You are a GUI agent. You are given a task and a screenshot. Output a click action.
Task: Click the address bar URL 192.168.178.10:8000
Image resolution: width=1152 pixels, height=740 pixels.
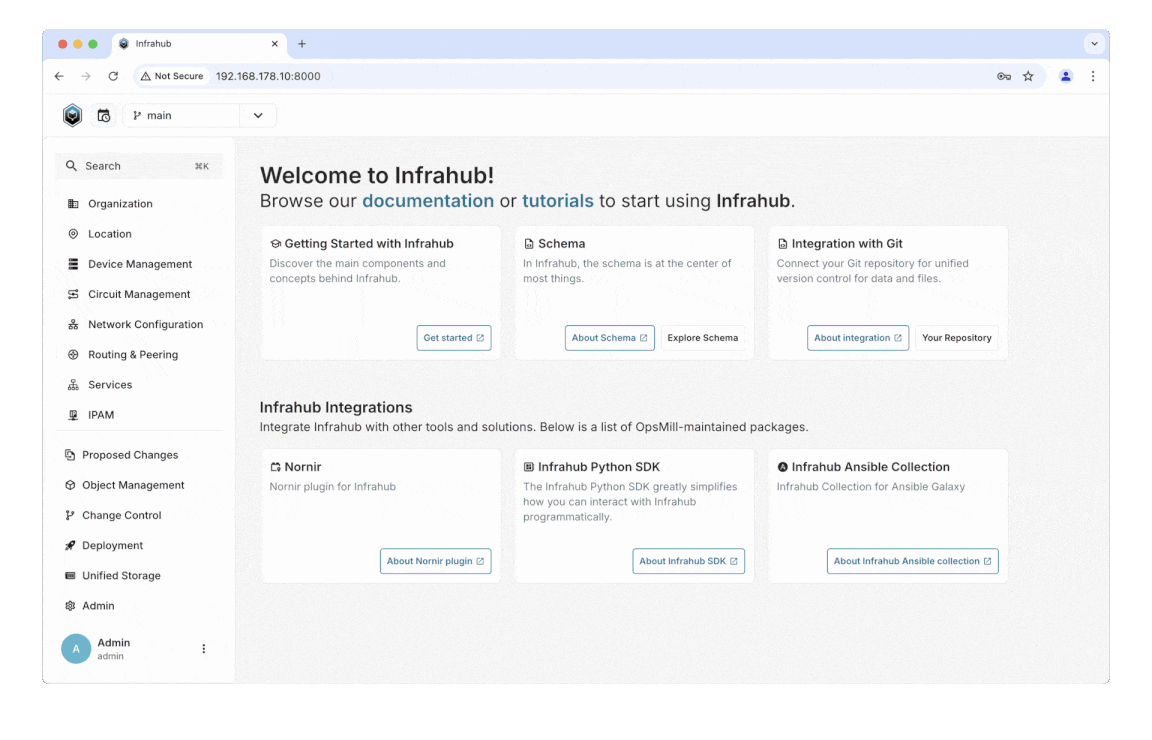click(268, 76)
